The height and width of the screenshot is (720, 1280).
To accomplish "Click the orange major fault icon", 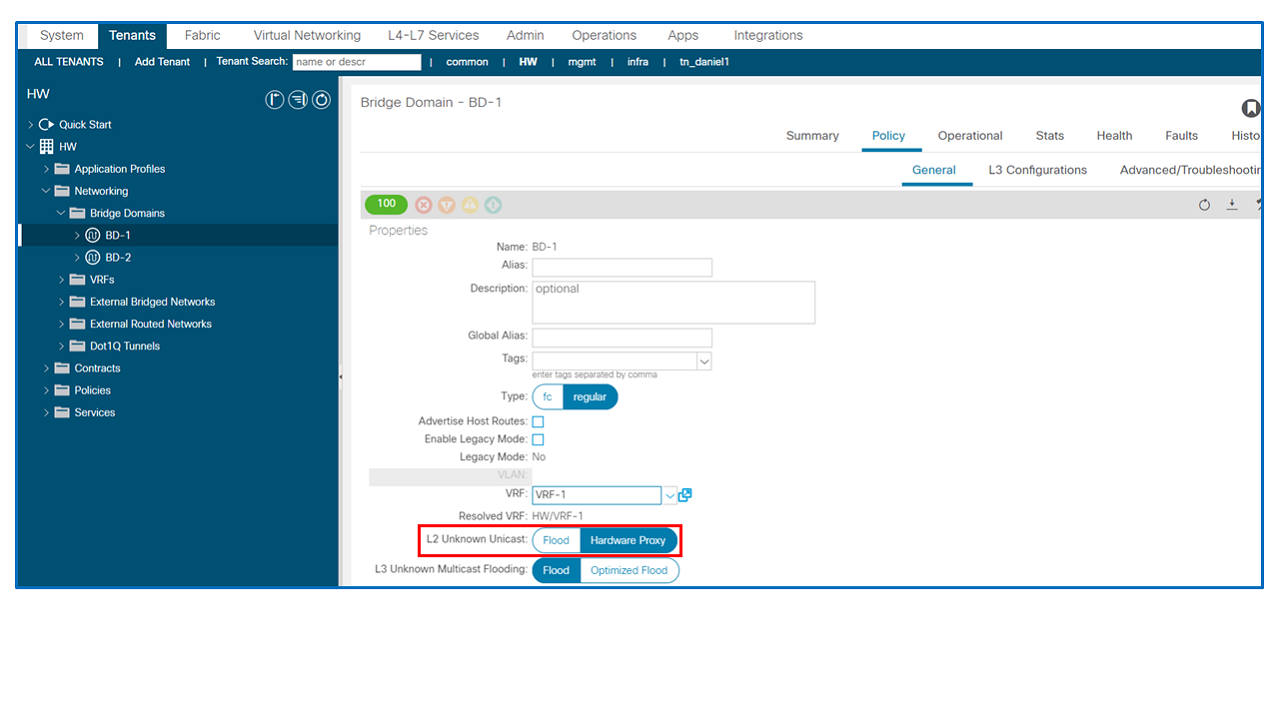I will (x=446, y=205).
